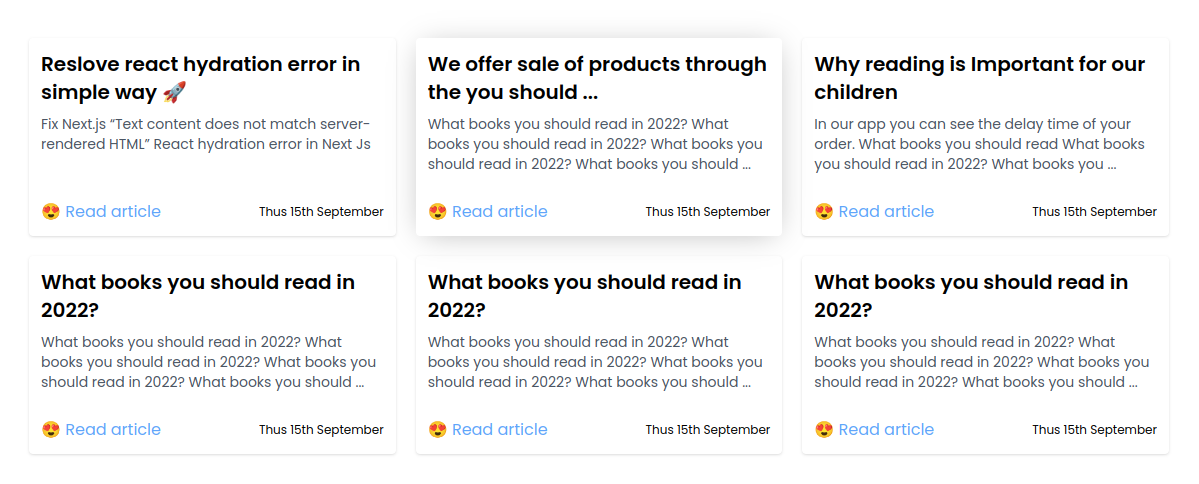Click the date on the react hydration card
The height and width of the screenshot is (484, 1199).
click(x=321, y=212)
